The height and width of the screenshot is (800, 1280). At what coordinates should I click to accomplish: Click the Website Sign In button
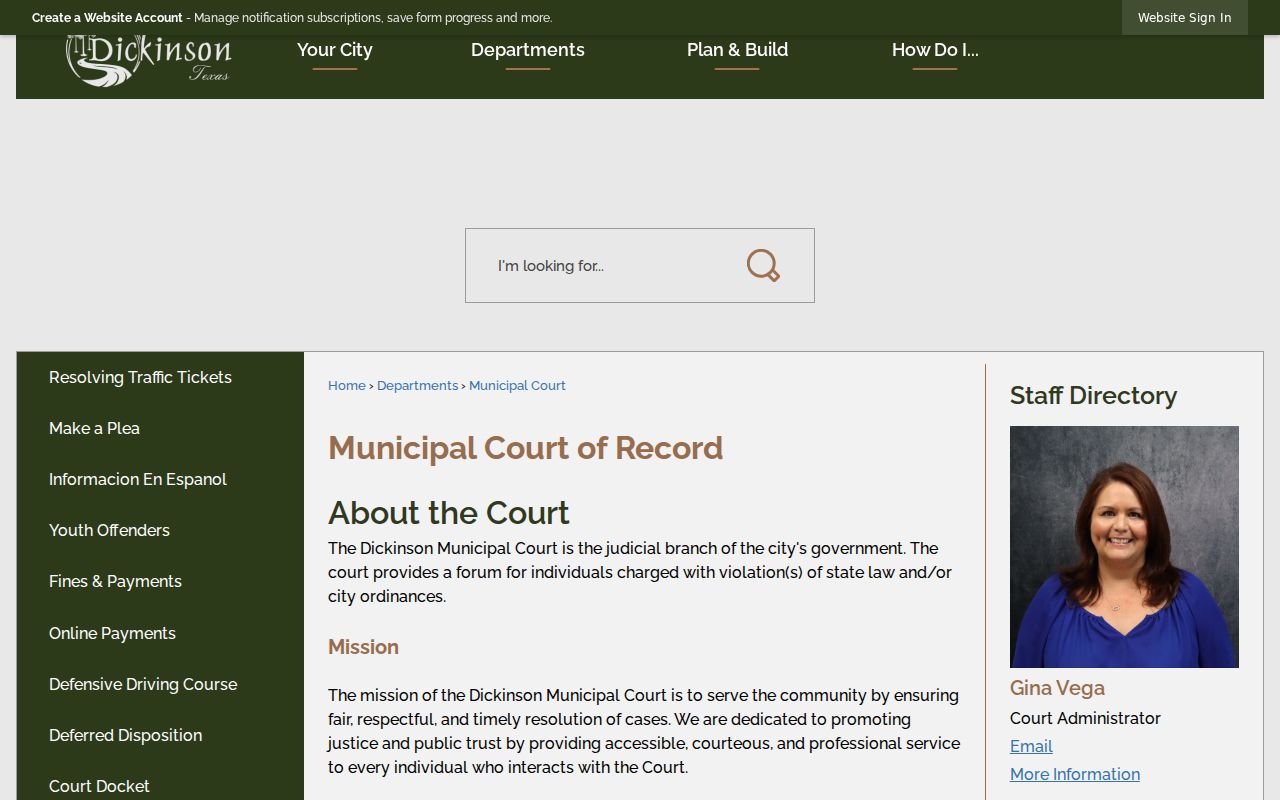1184,17
